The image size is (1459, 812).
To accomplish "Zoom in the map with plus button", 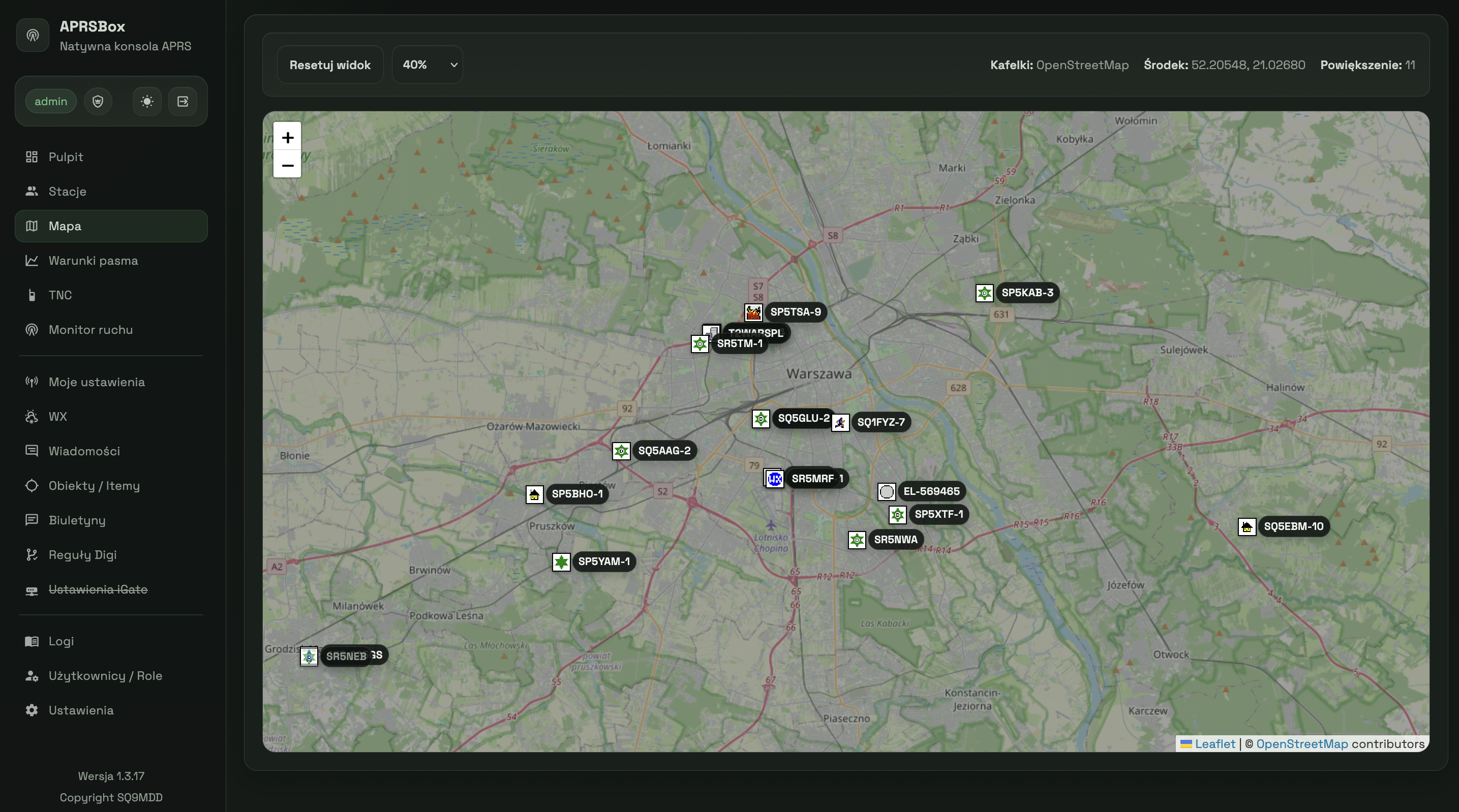I will (287, 138).
